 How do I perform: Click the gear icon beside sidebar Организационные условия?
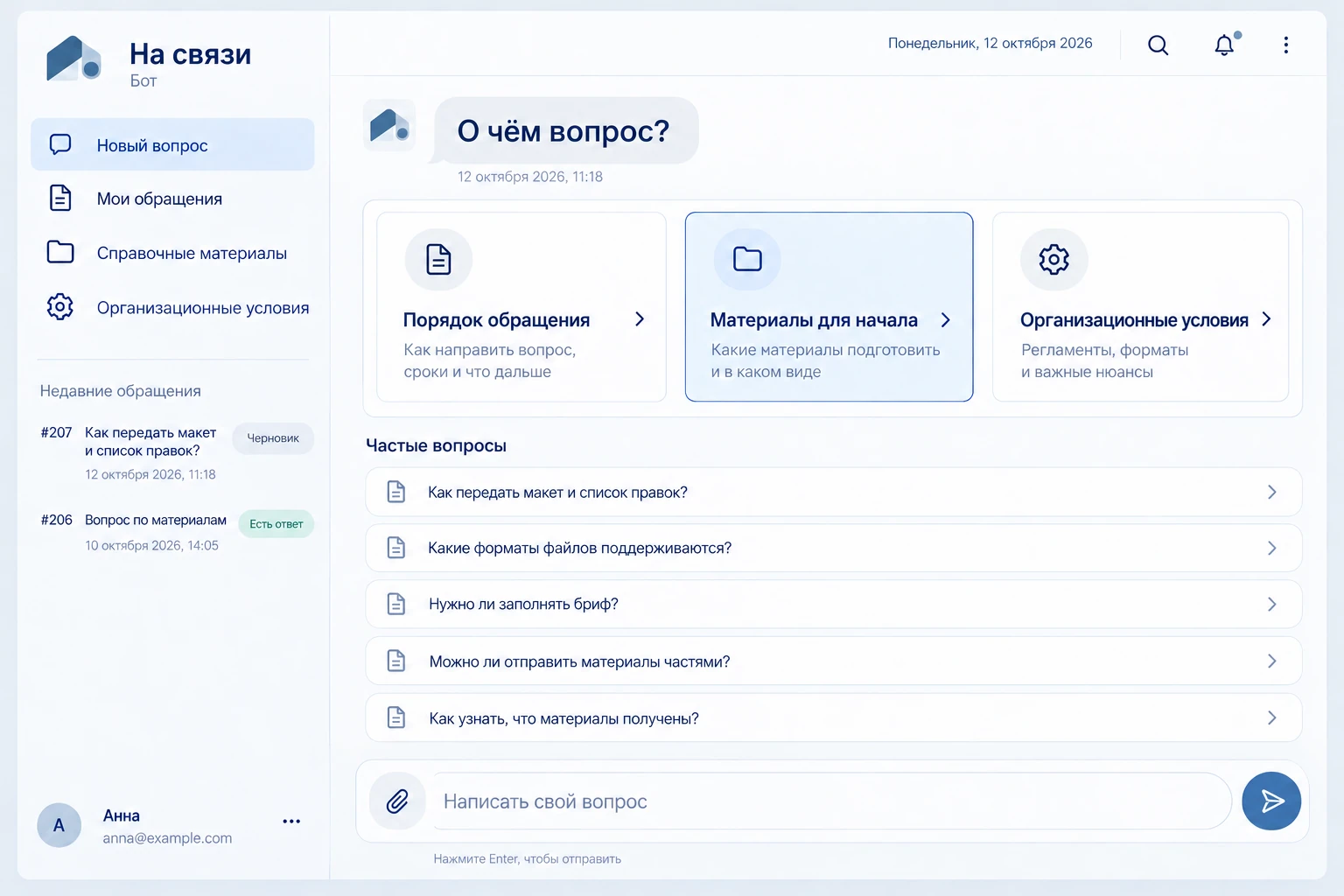pos(60,306)
